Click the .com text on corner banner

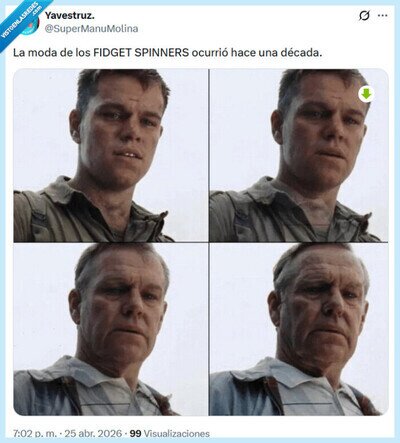coord(35,10)
